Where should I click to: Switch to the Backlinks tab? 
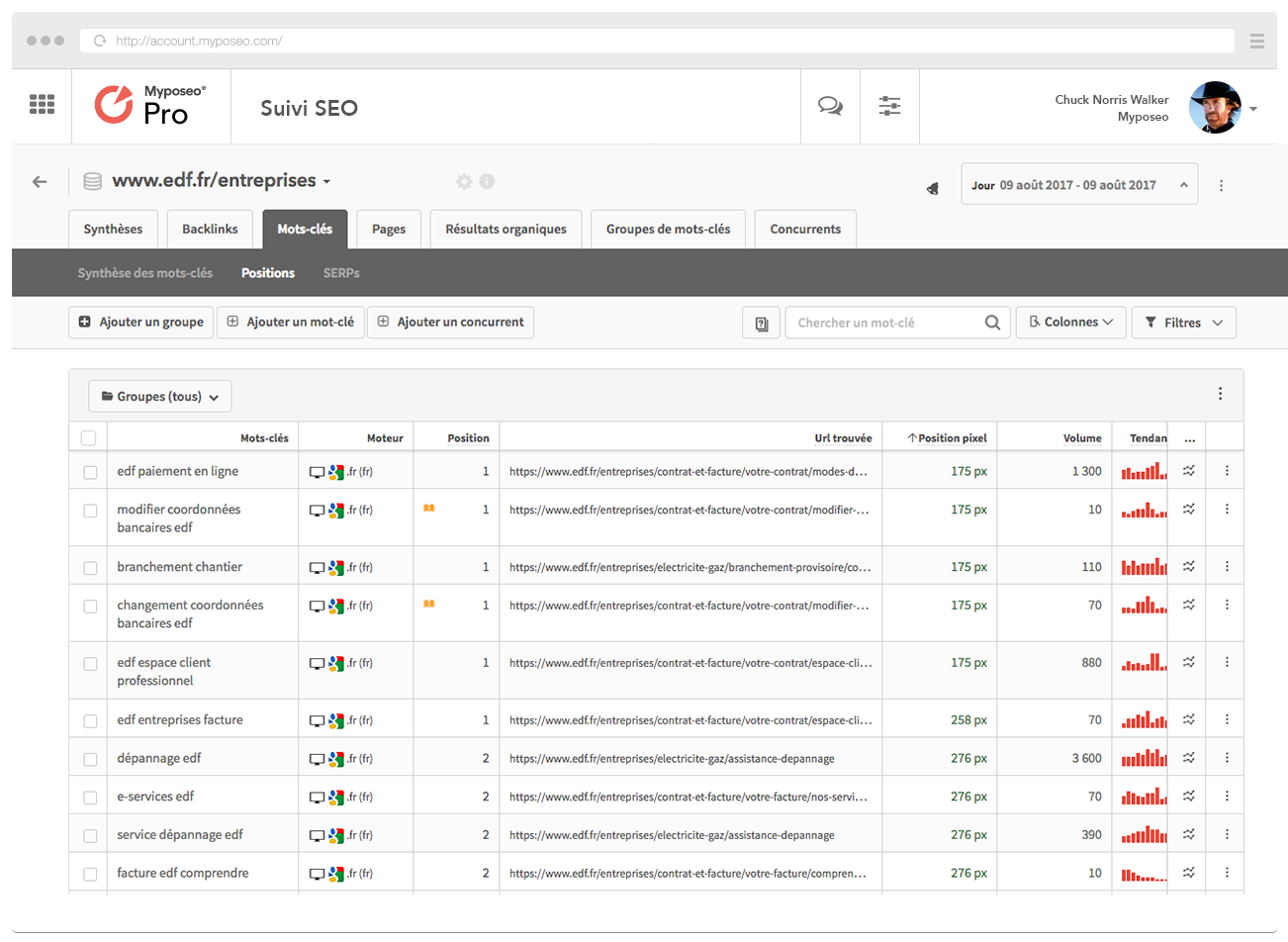pyautogui.click(x=210, y=229)
